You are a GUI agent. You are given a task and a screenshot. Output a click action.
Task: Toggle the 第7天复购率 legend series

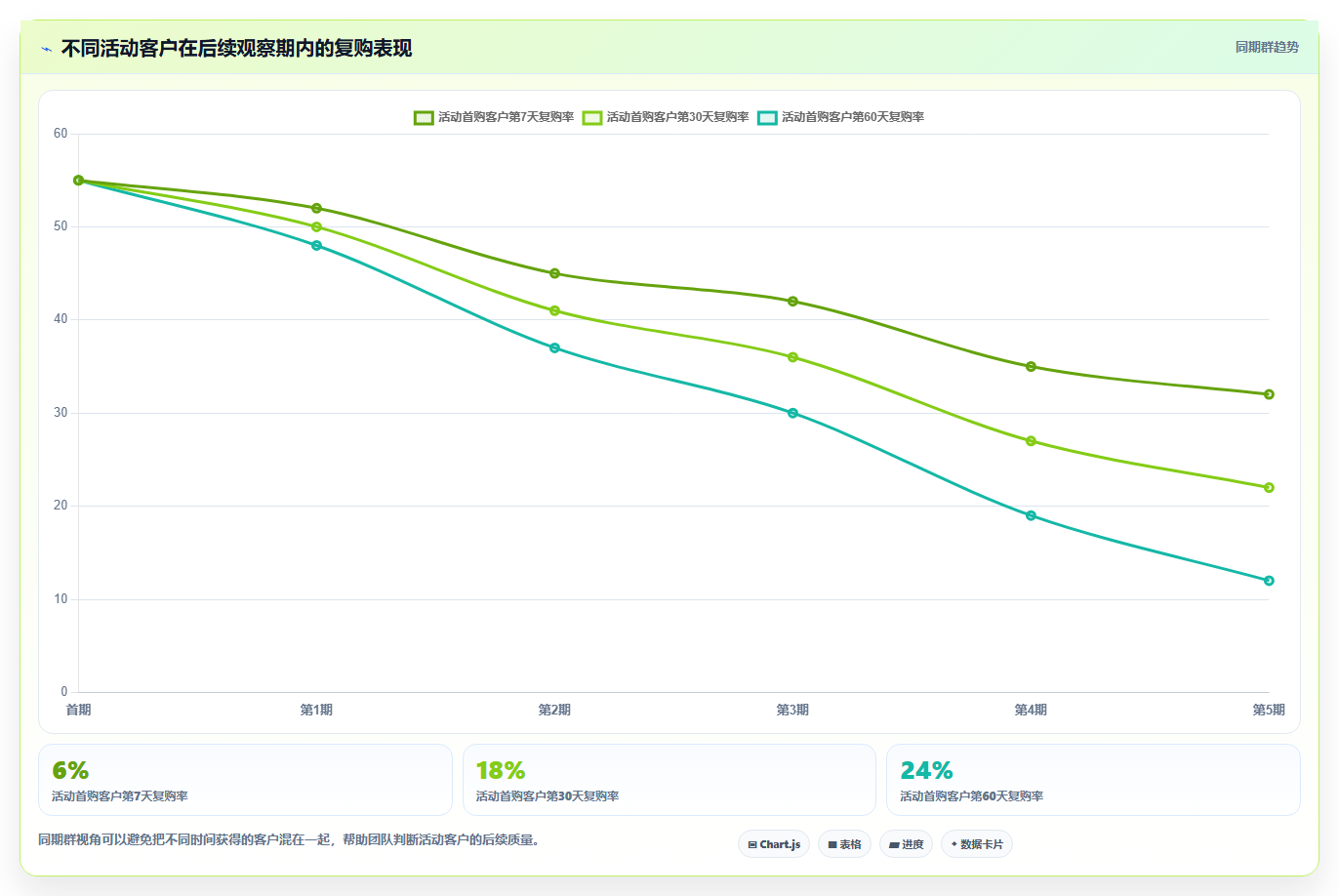pyautogui.click(x=494, y=117)
